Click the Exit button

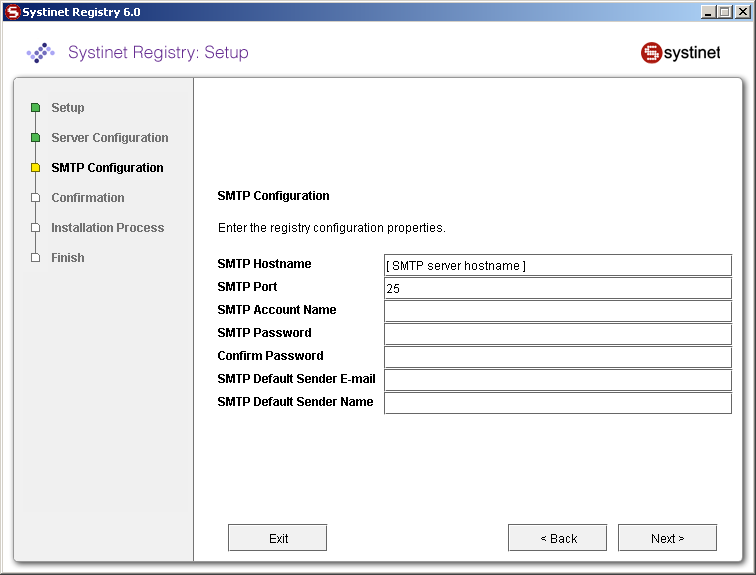tap(278, 538)
